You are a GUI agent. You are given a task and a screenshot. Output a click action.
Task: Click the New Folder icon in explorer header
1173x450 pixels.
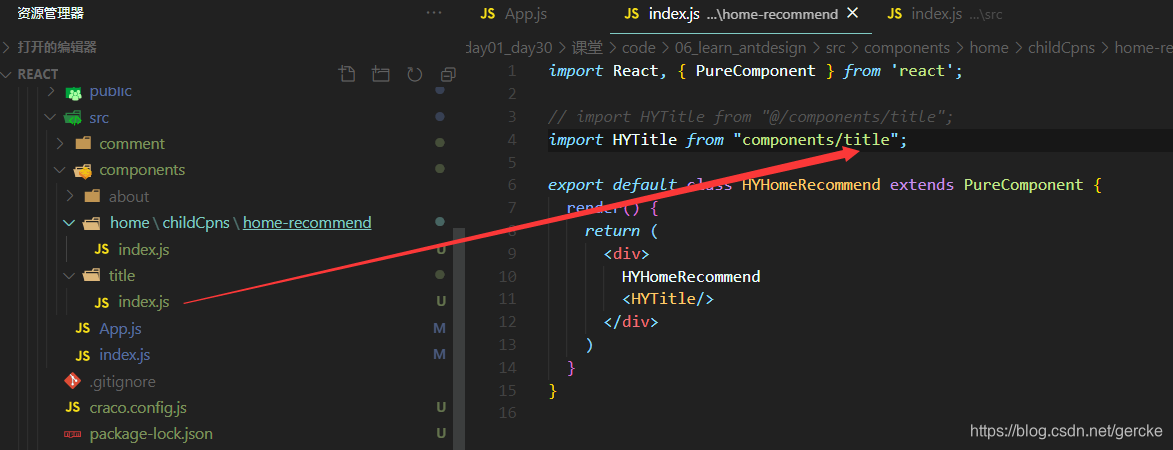point(382,74)
